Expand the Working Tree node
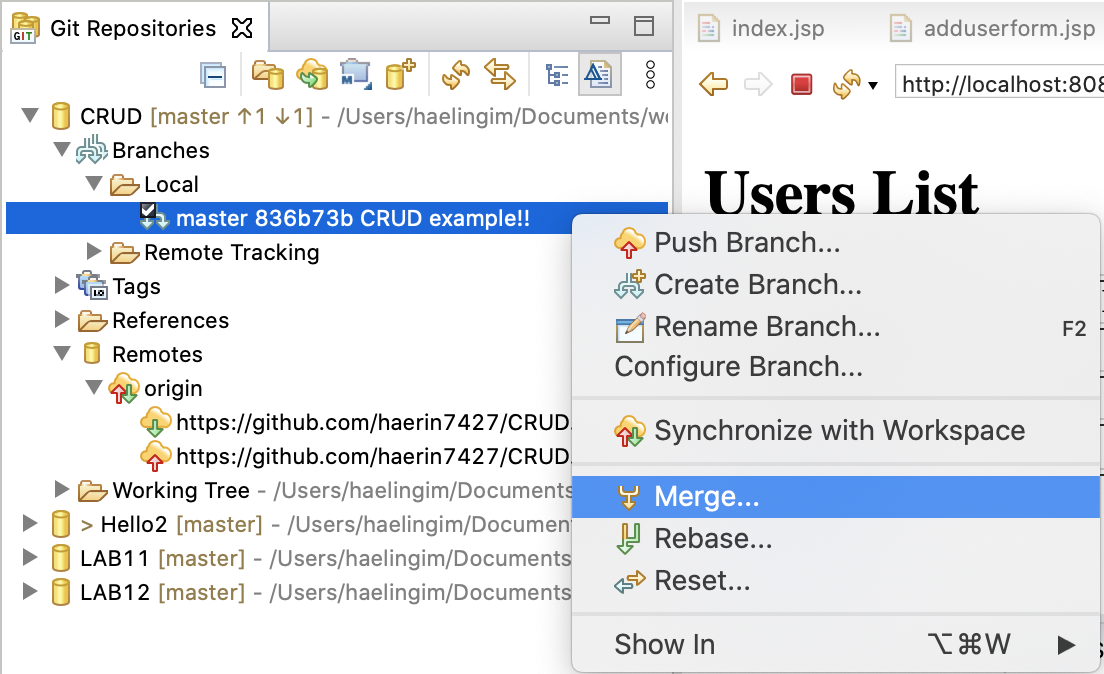The height and width of the screenshot is (674, 1104). 62,489
